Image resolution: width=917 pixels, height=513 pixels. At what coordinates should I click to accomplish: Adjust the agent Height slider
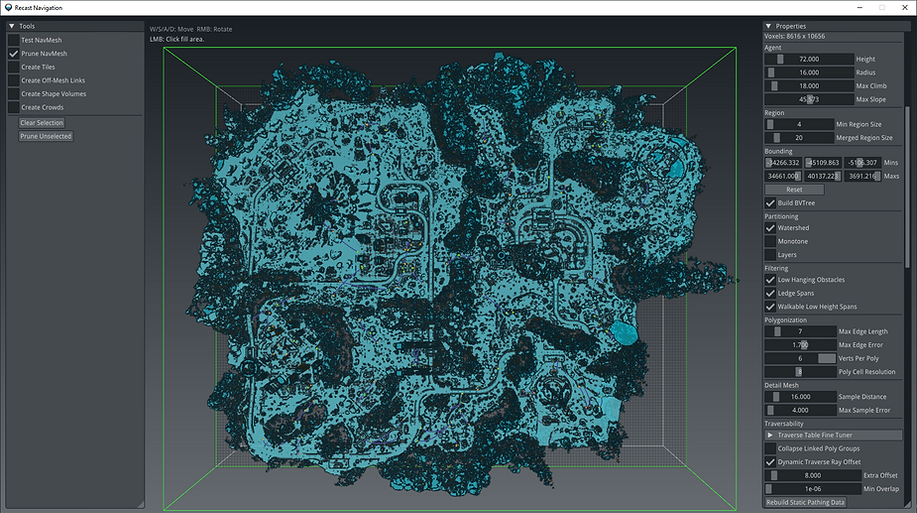click(809, 59)
